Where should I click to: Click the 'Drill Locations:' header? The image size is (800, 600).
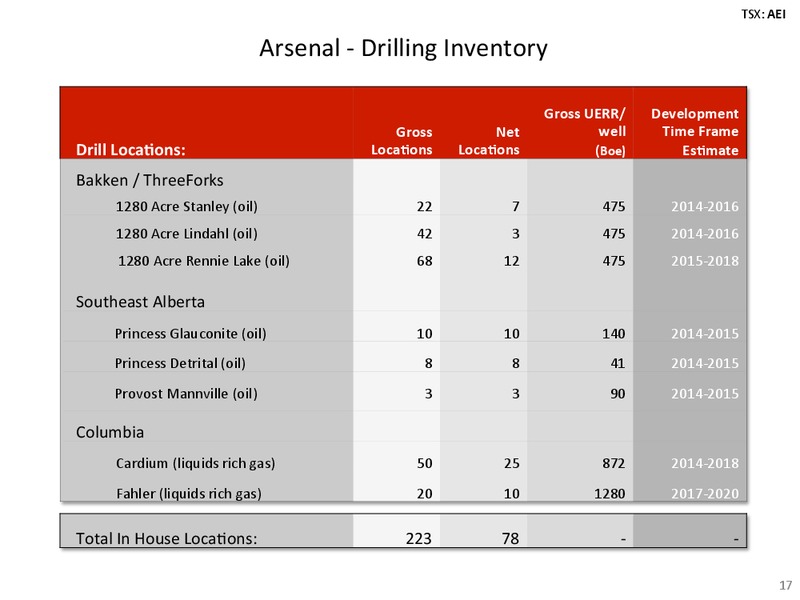click(131, 150)
